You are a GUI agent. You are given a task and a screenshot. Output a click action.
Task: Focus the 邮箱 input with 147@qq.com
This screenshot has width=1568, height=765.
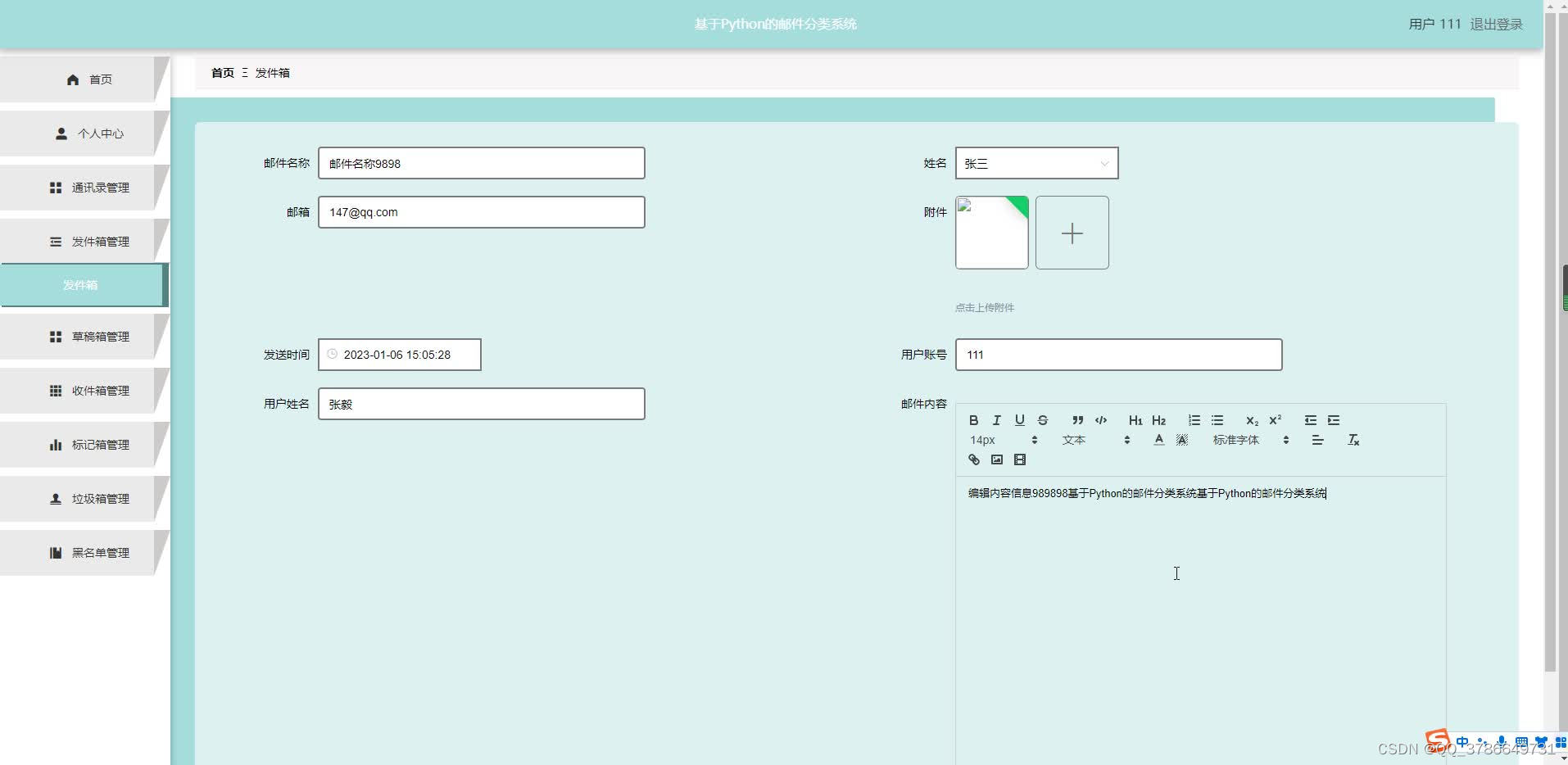[x=482, y=212]
